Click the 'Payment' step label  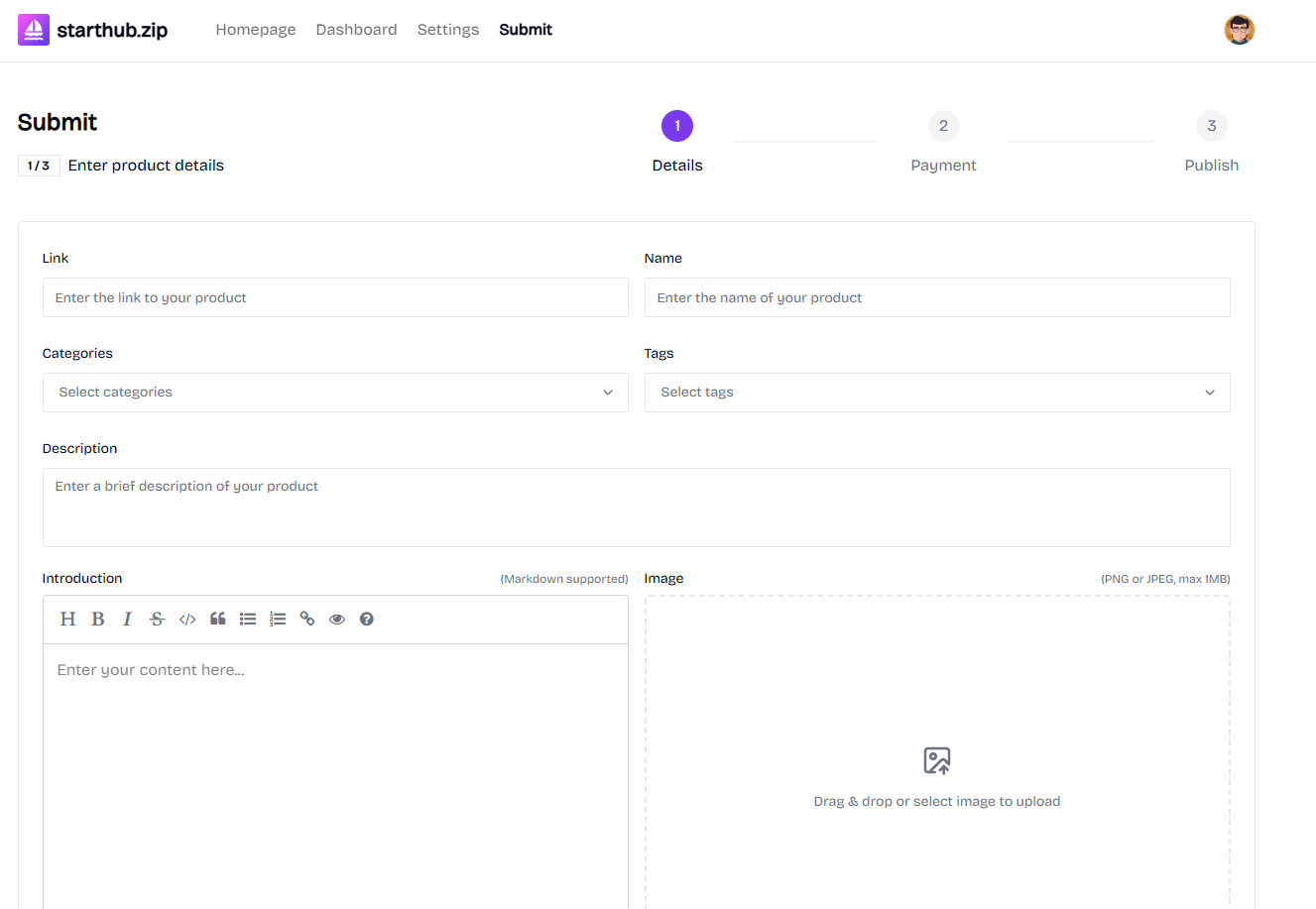tap(943, 166)
